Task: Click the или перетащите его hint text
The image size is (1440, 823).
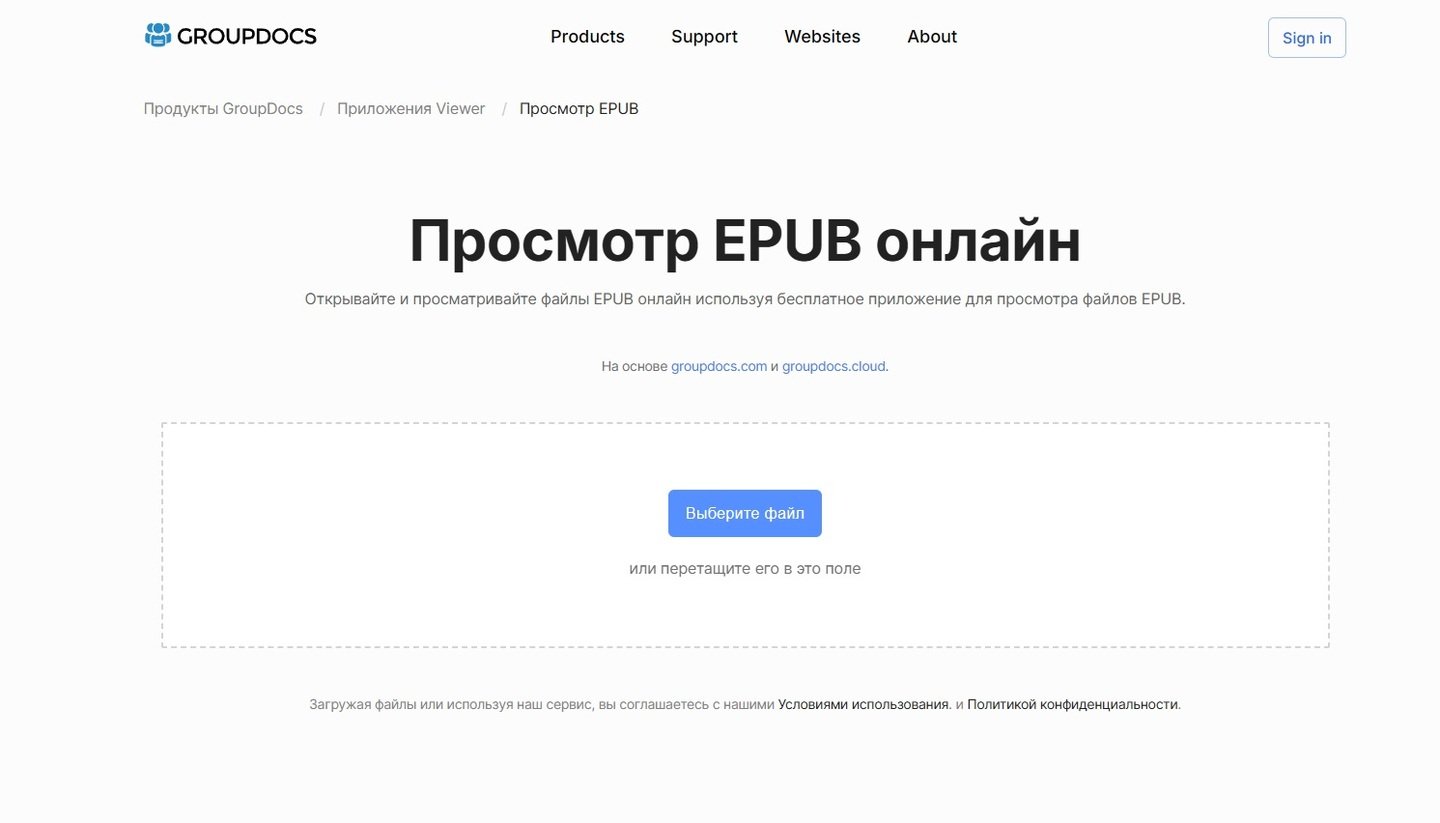Action: point(744,569)
